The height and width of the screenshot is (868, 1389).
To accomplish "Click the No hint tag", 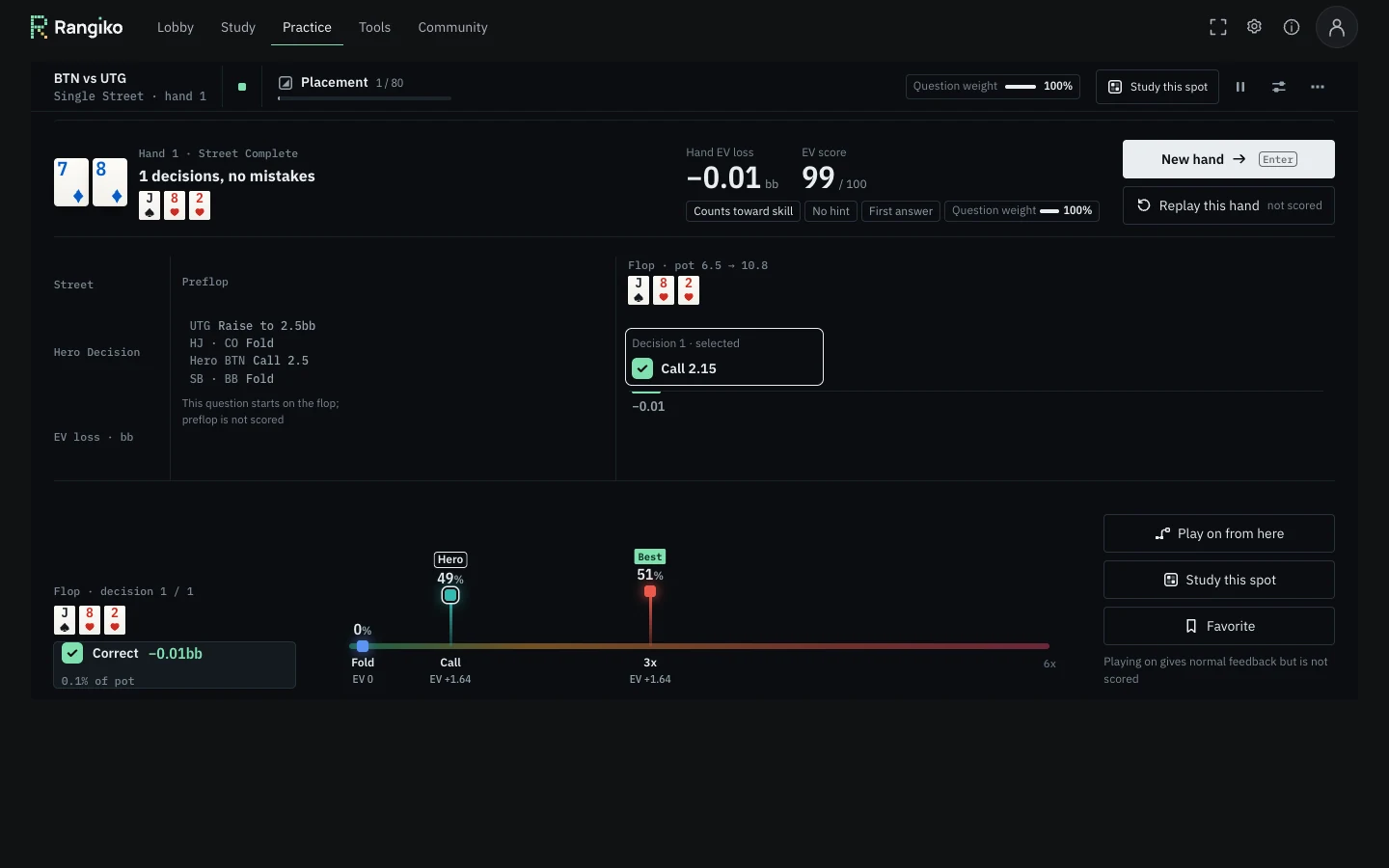I will [831, 211].
